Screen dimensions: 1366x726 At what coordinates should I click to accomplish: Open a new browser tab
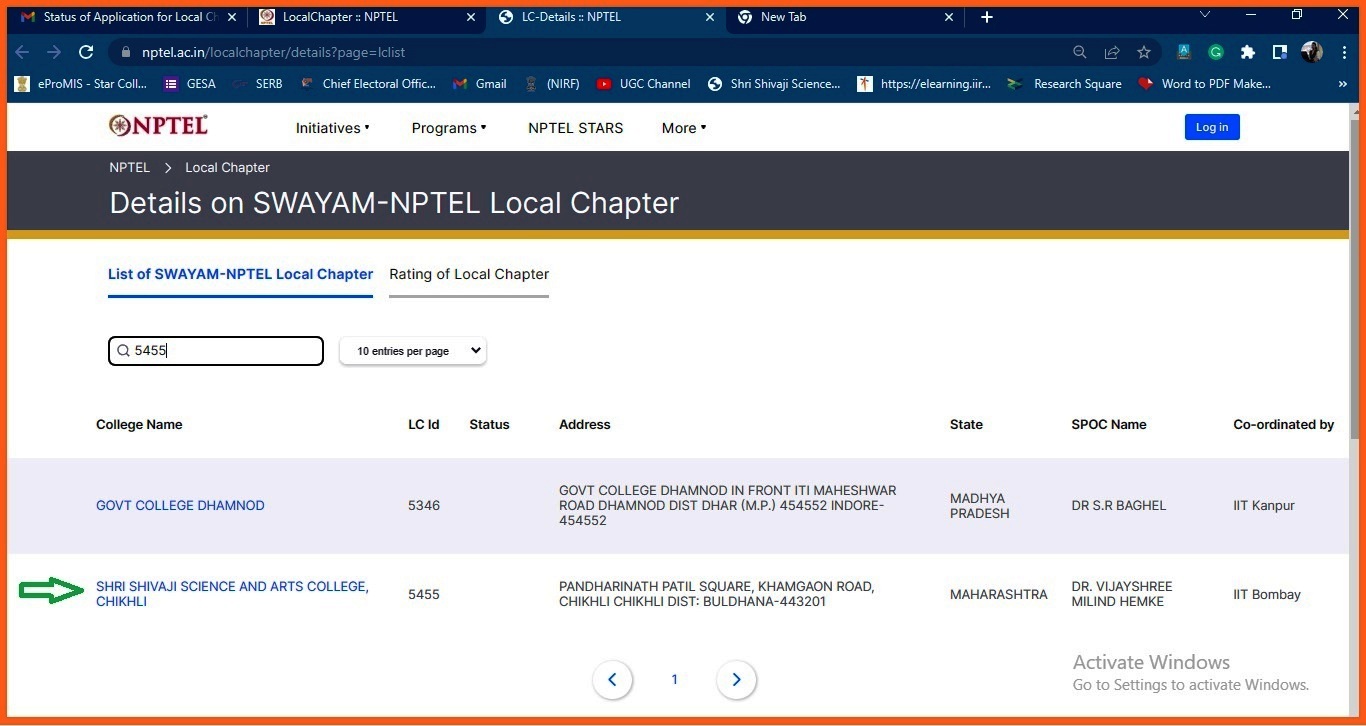tap(987, 17)
